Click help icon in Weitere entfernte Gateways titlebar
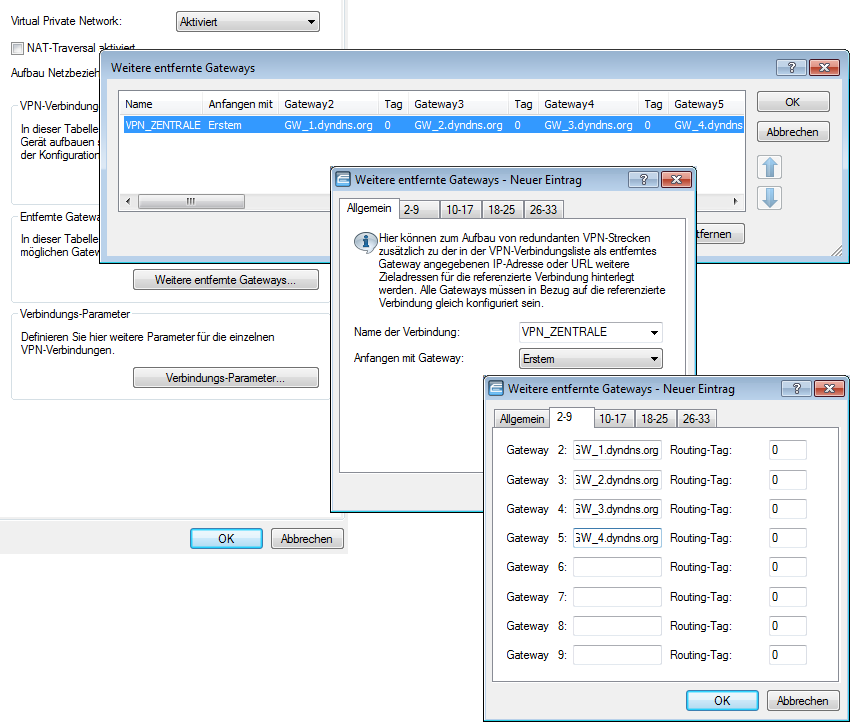The width and height of the screenshot is (850, 722). point(790,67)
